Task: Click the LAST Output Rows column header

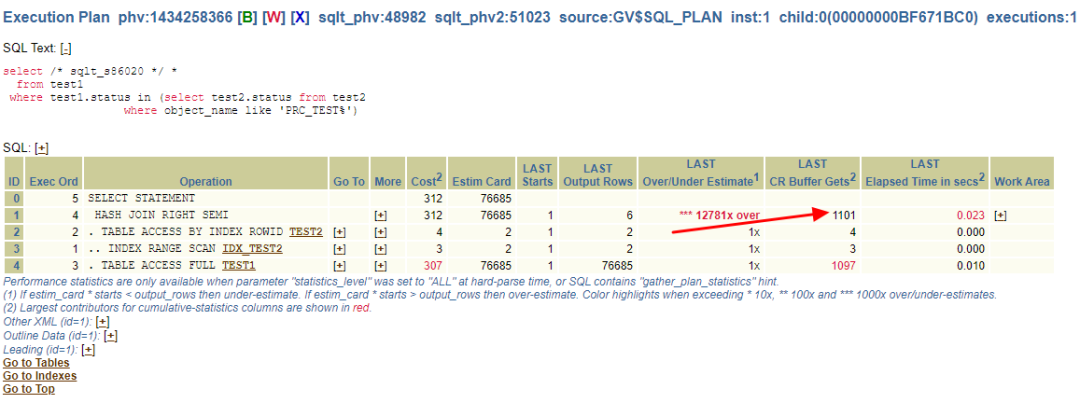Action: (x=597, y=173)
